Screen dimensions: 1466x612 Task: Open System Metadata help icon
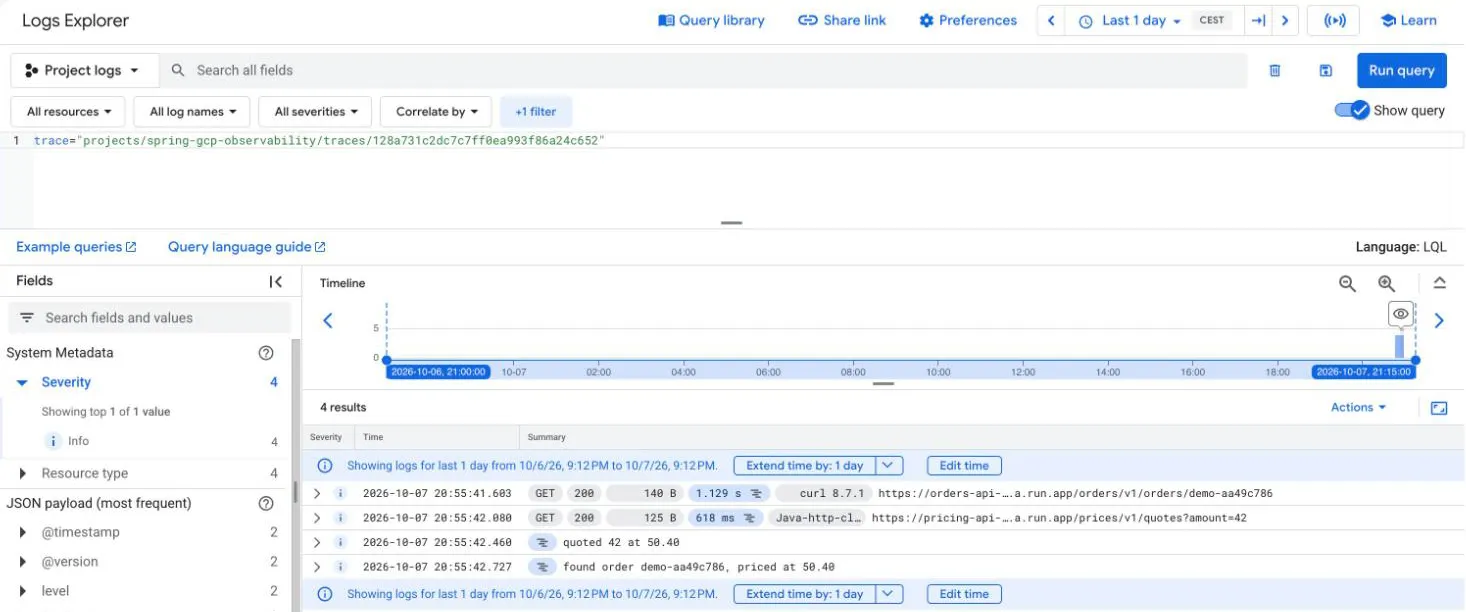[266, 353]
